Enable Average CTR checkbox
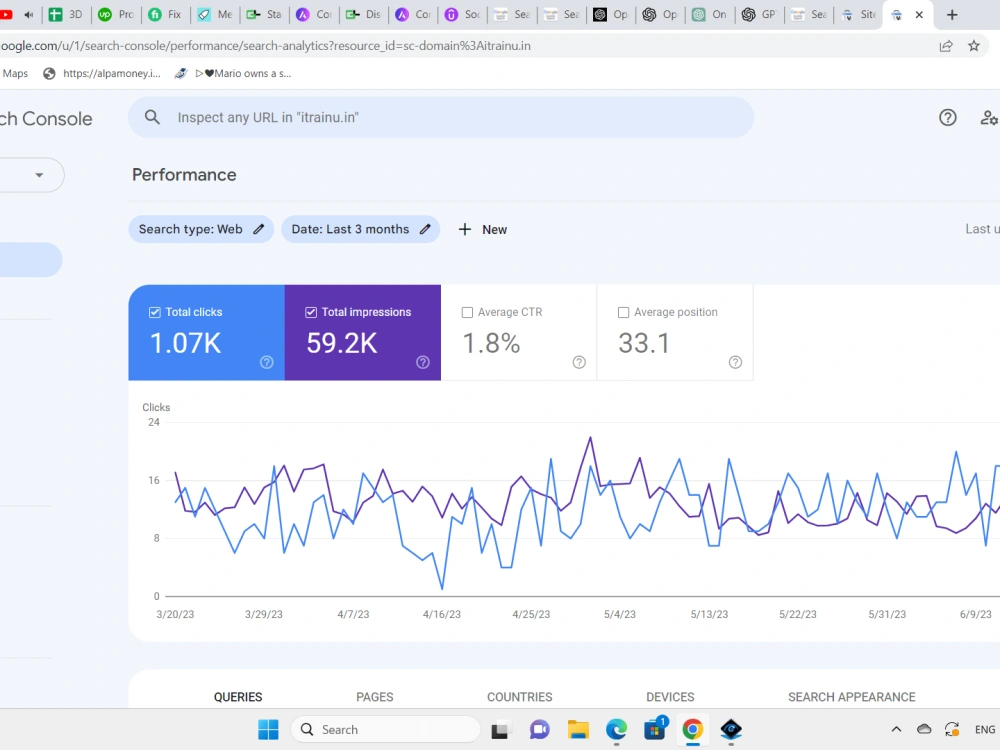This screenshot has width=1000, height=750. [467, 312]
